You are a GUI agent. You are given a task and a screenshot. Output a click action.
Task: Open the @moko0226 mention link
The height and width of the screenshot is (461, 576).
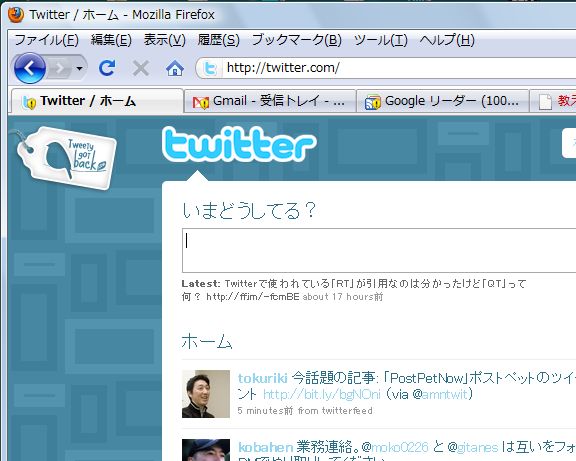[400, 447]
